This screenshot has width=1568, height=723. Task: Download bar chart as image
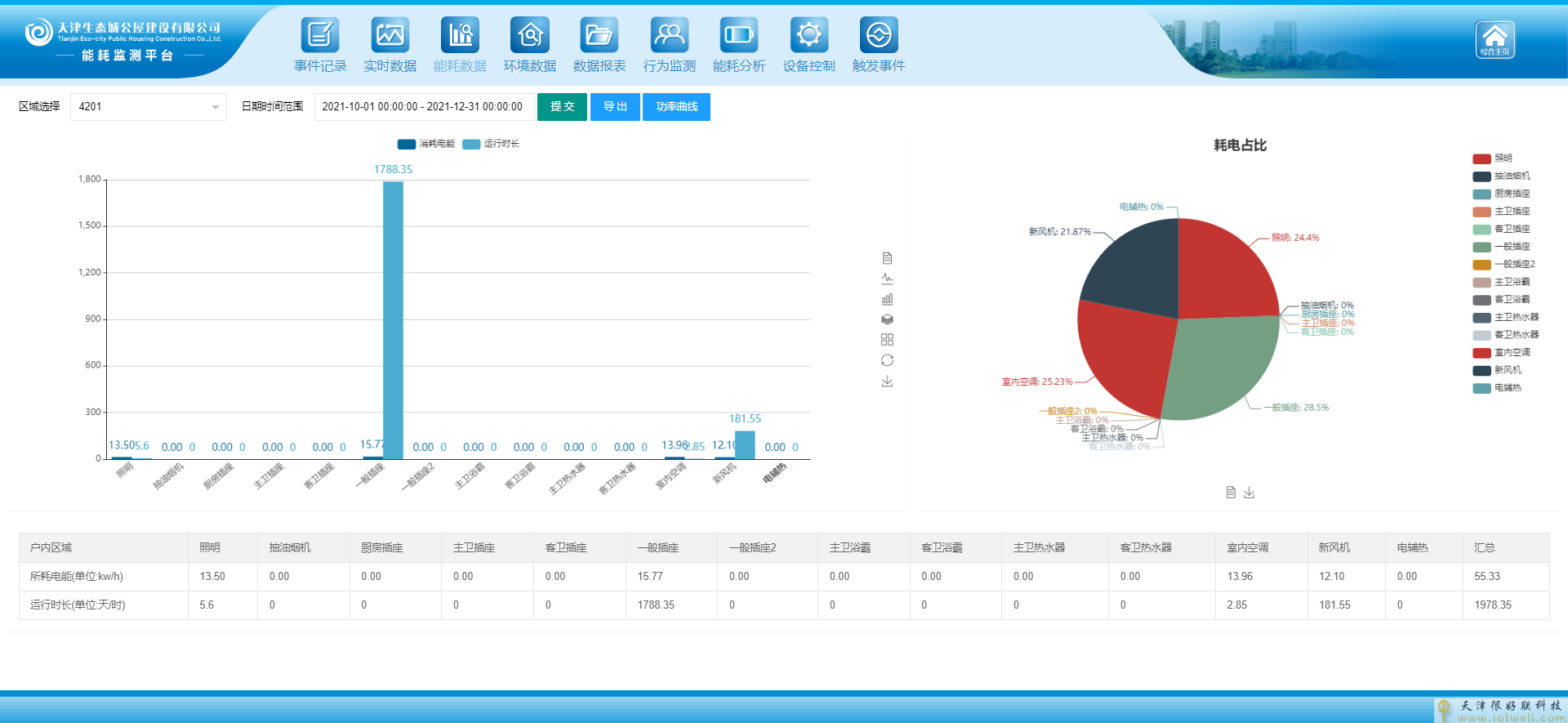[887, 382]
